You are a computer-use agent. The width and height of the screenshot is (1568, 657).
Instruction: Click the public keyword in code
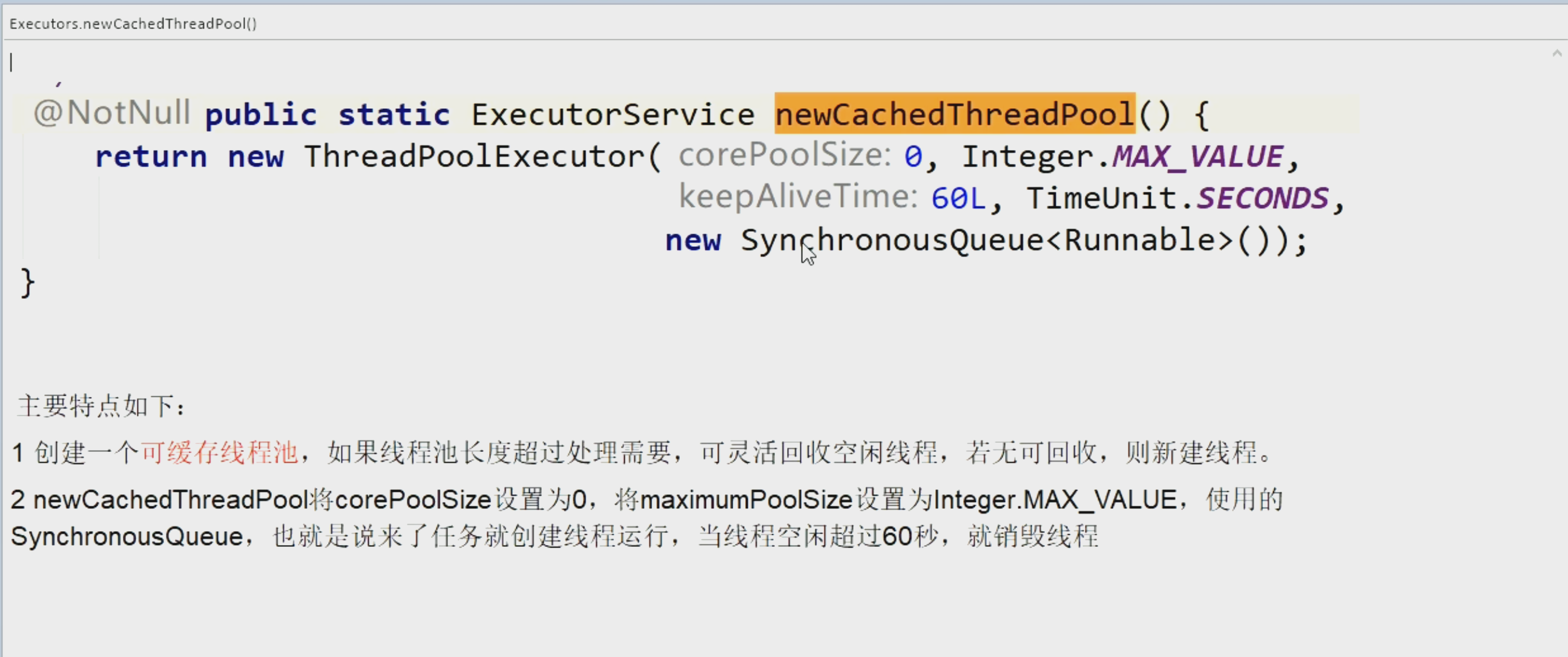tap(260, 115)
